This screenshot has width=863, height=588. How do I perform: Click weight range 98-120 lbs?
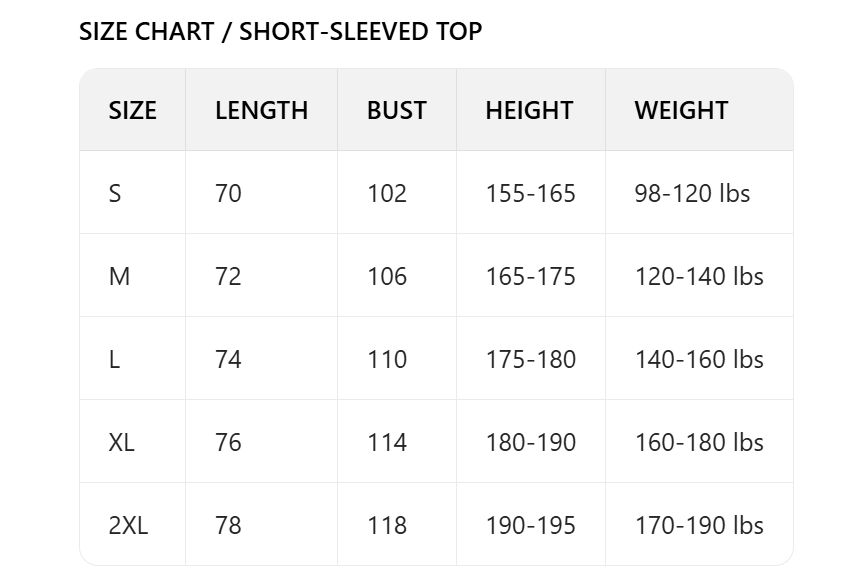click(692, 193)
